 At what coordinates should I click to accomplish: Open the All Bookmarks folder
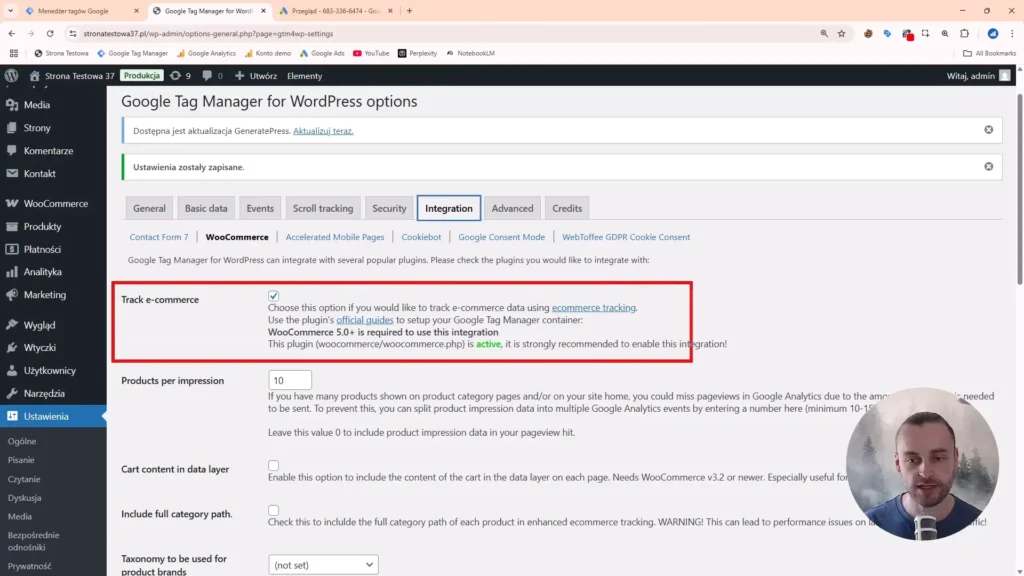click(989, 54)
